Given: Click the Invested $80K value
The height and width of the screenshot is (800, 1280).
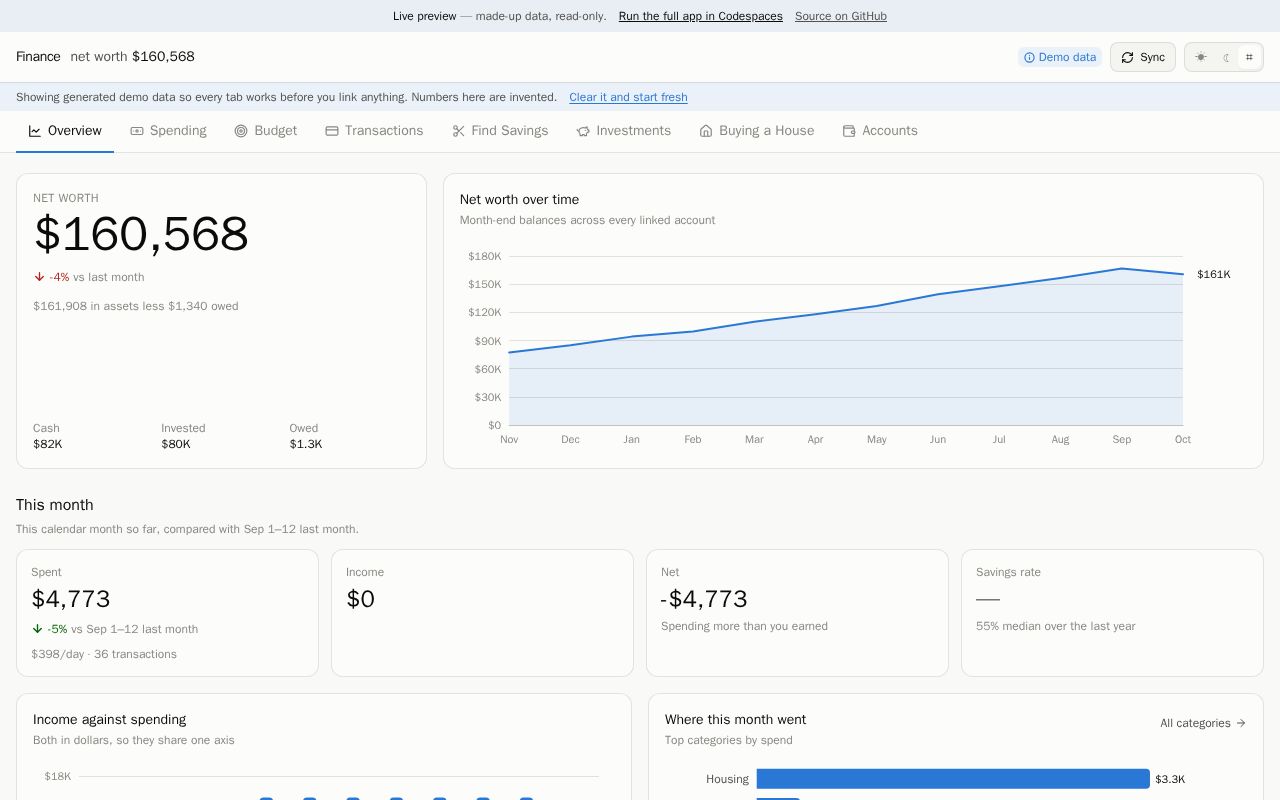Looking at the screenshot, I should [176, 444].
